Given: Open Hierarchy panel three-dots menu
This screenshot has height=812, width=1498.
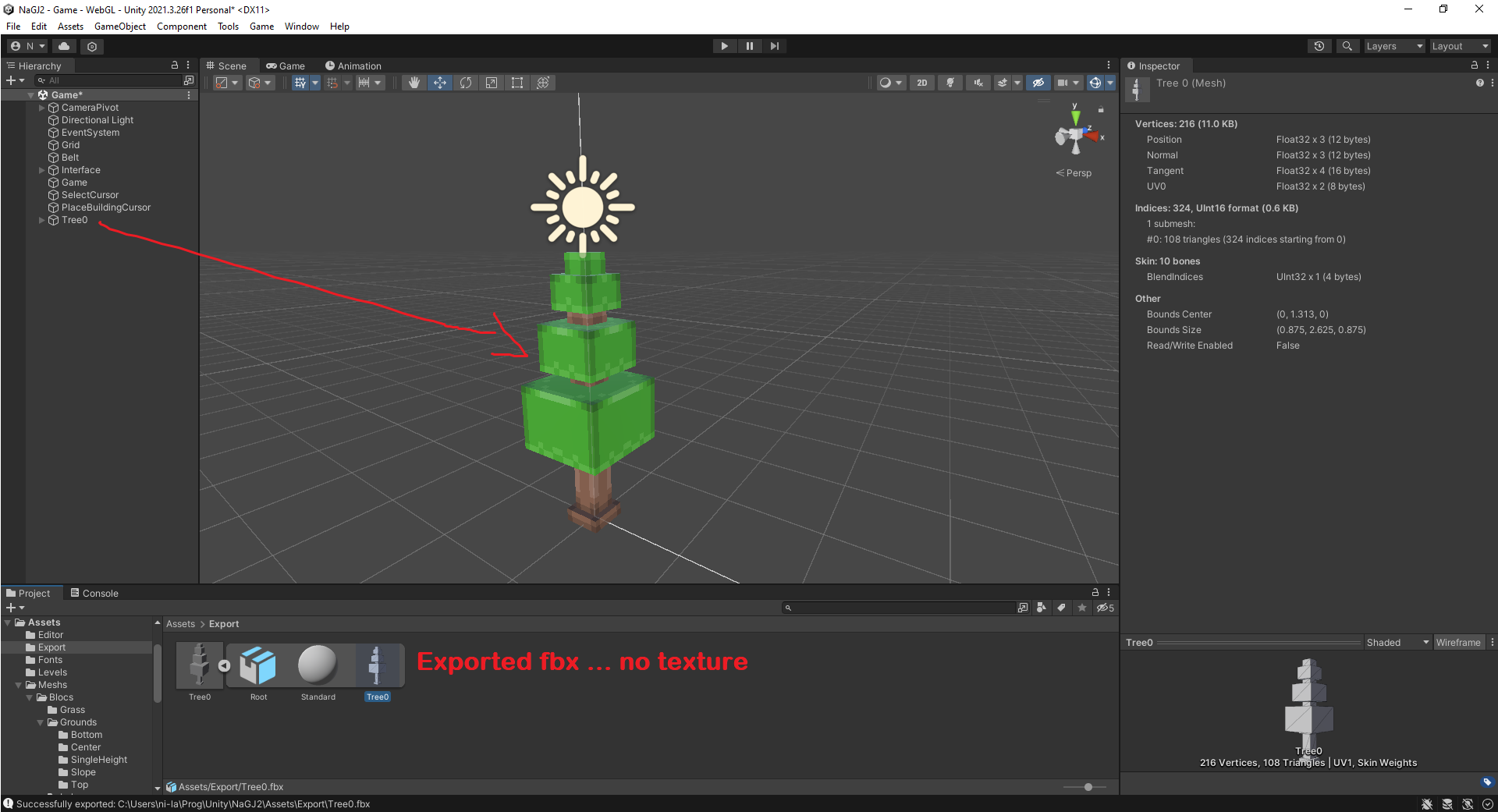Looking at the screenshot, I should tap(188, 66).
